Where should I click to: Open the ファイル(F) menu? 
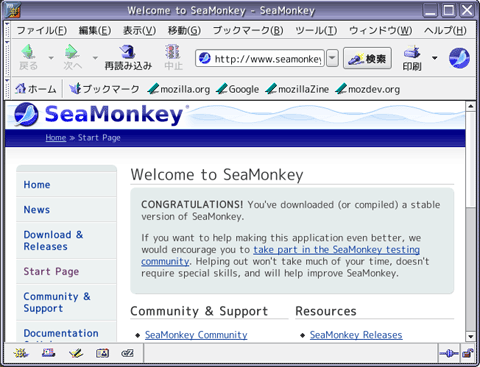click(x=42, y=31)
